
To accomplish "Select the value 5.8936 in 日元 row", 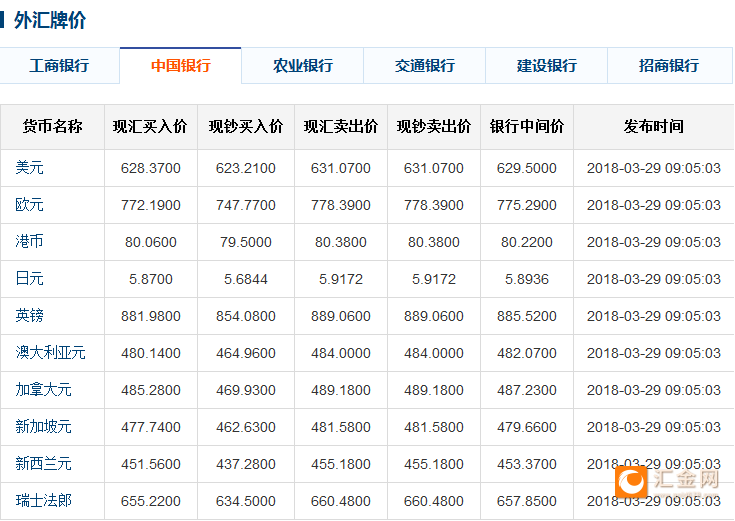I will point(527,279).
